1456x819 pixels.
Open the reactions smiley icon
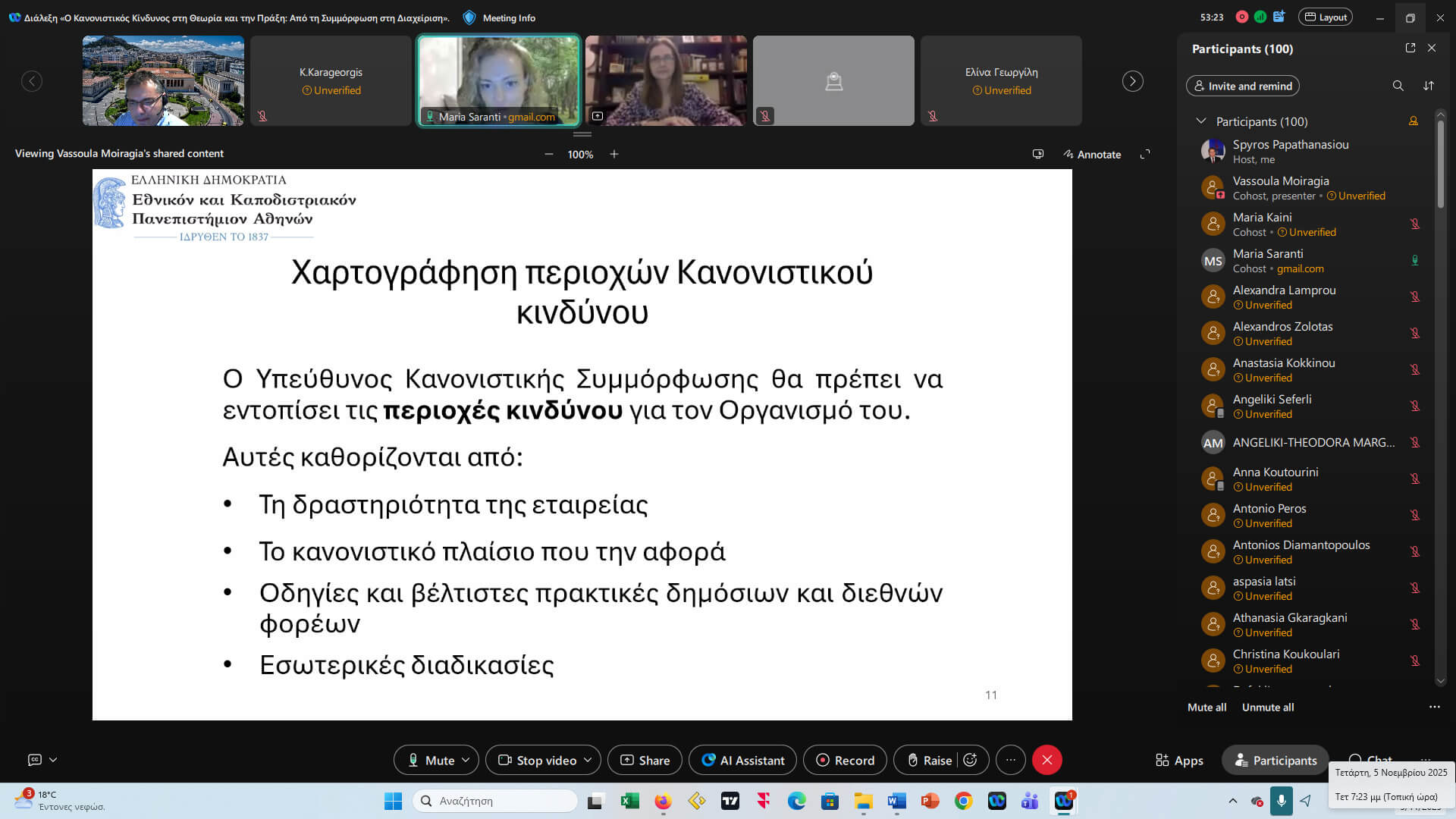971,760
